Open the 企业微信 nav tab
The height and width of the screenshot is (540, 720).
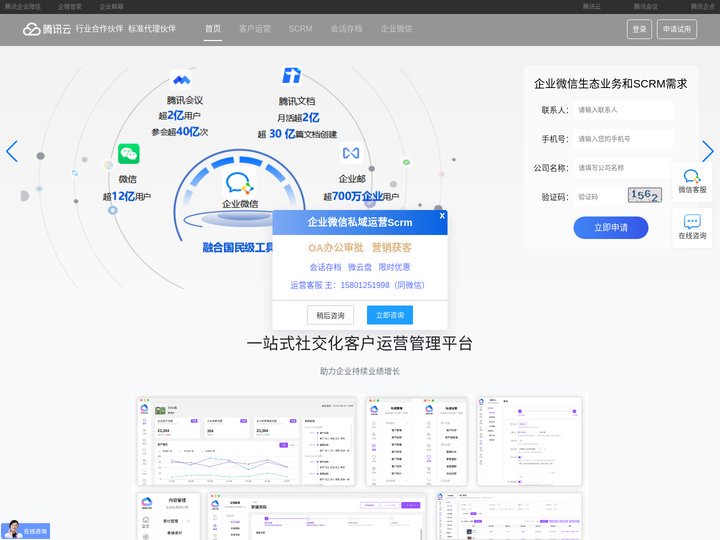click(396, 29)
